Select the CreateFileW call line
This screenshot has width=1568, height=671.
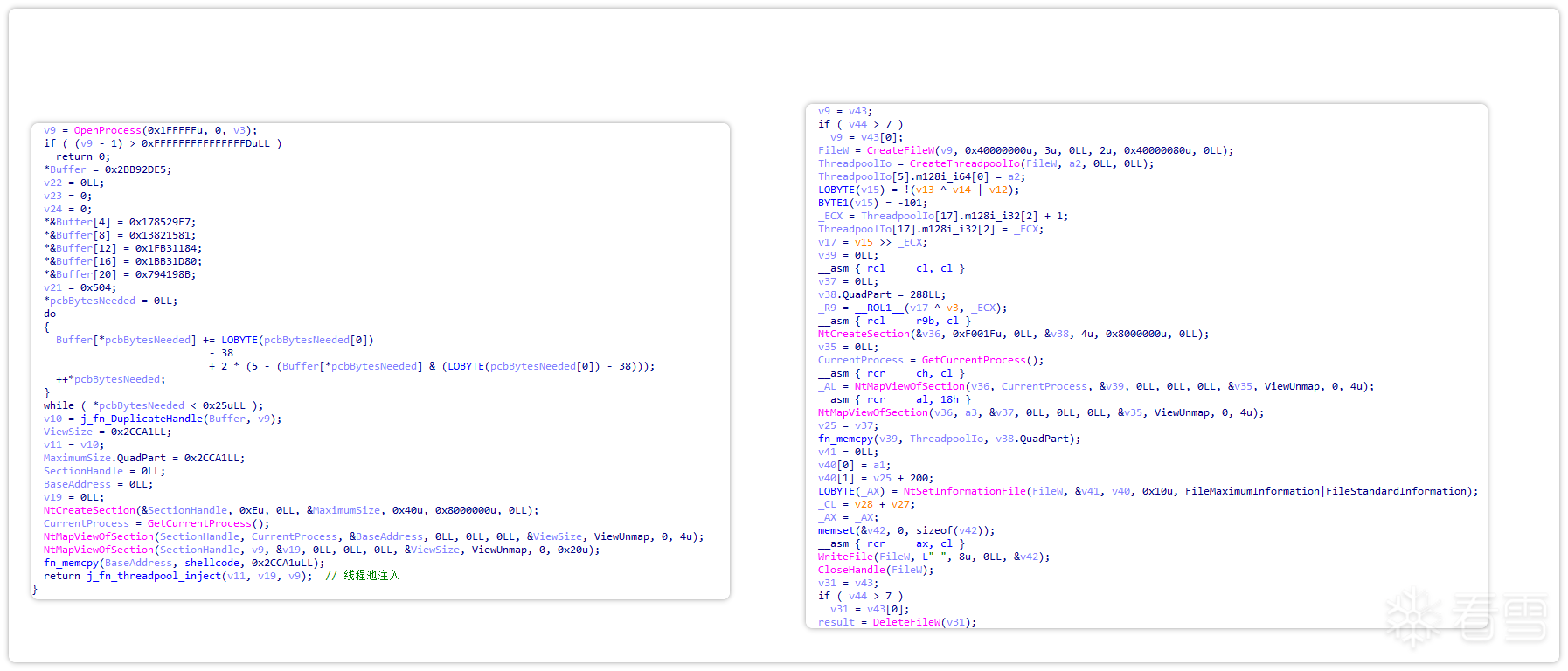click(1026, 150)
